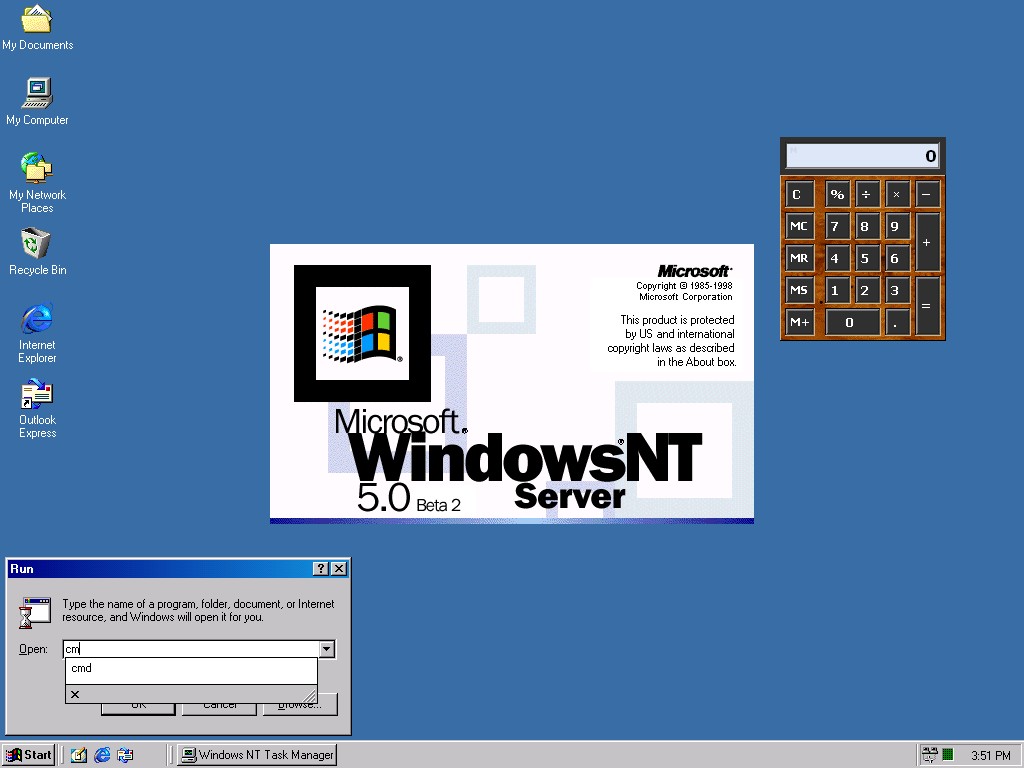Click the calculator equals key
Screen dimensions: 1024x768
[x=927, y=306]
